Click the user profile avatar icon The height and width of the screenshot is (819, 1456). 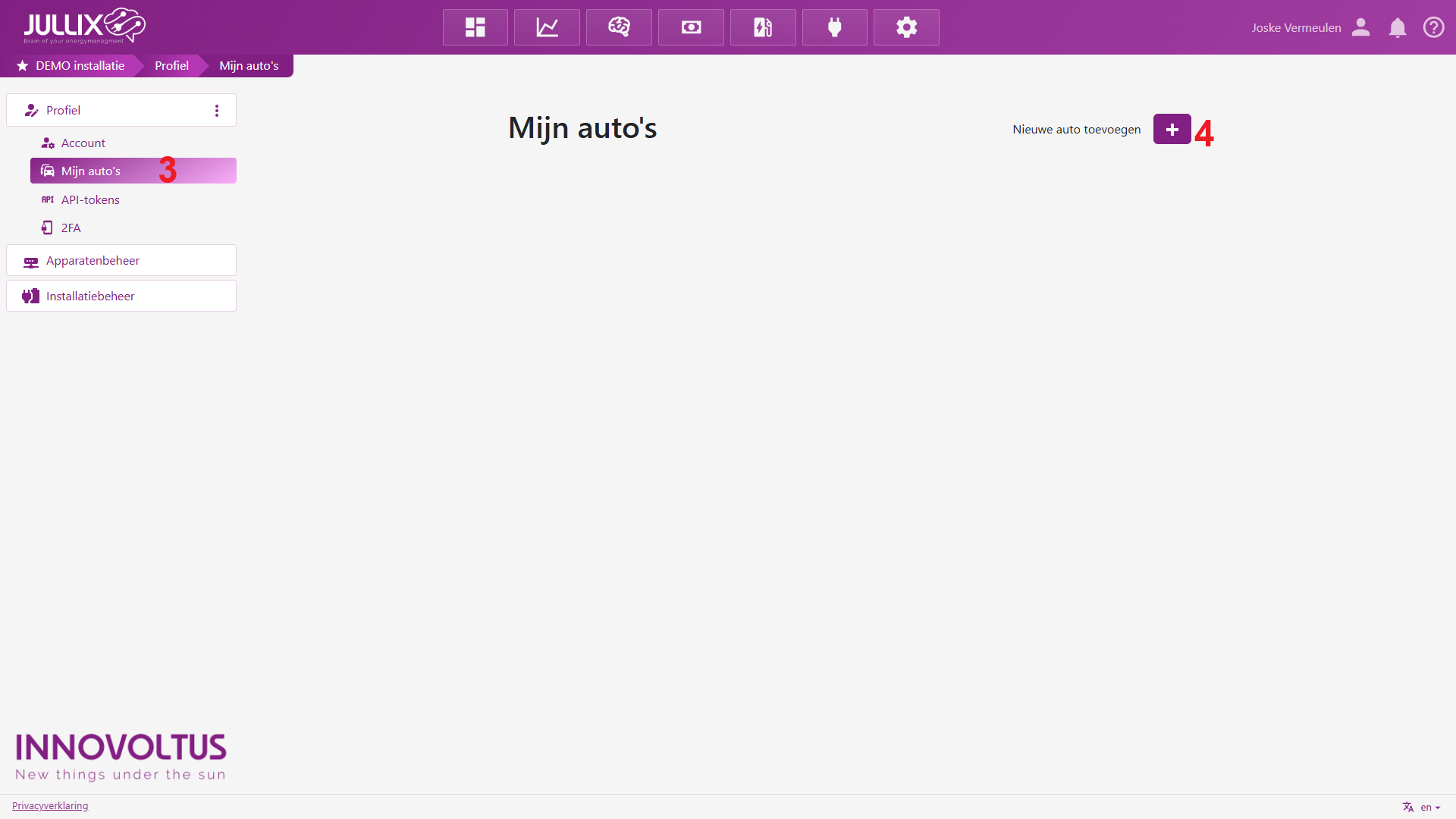[1361, 27]
